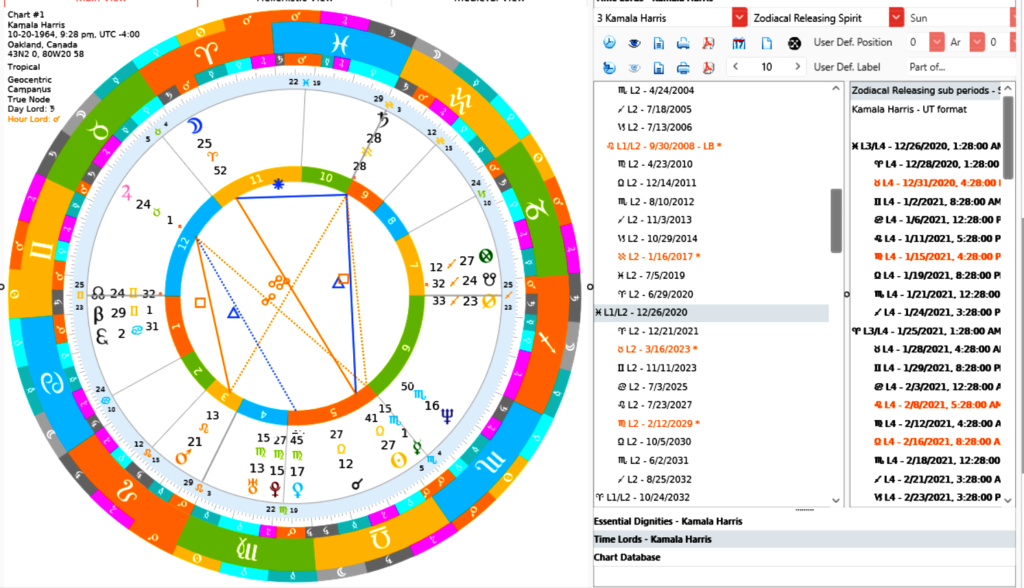Click the Scorpio sign on the outer ring
The image size is (1024, 588).
point(490,463)
